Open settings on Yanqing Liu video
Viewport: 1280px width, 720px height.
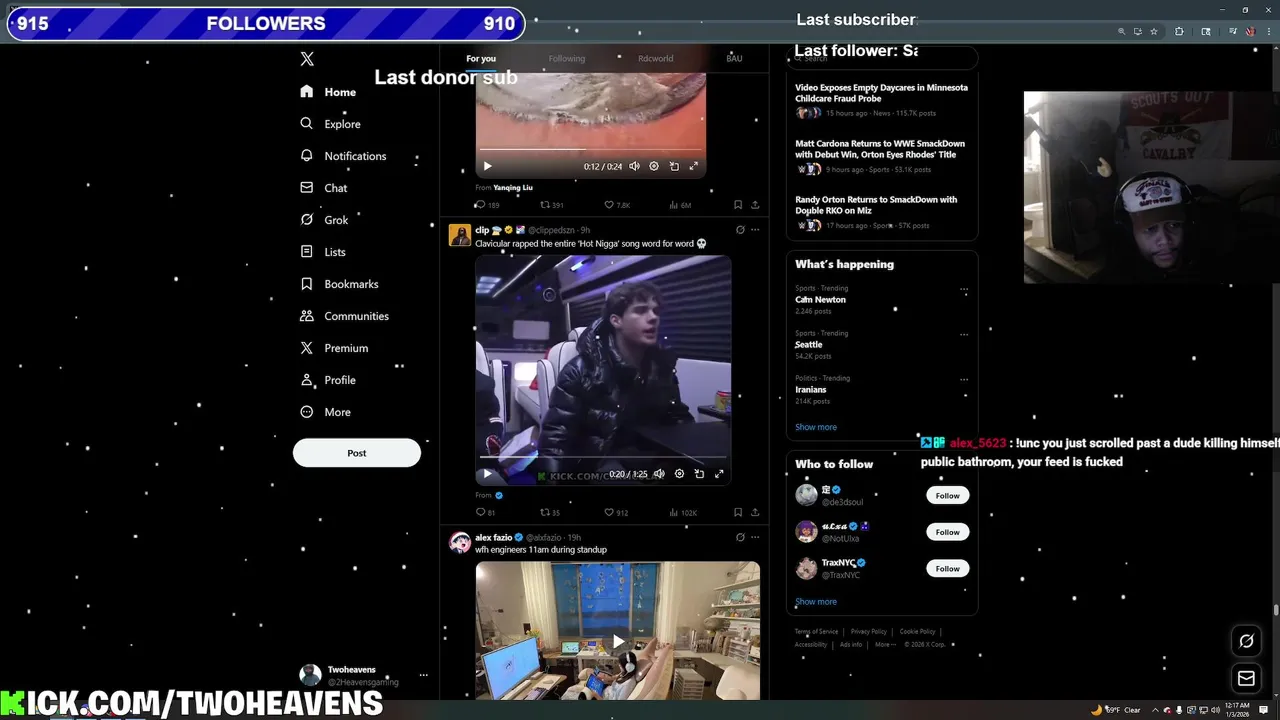click(x=654, y=166)
